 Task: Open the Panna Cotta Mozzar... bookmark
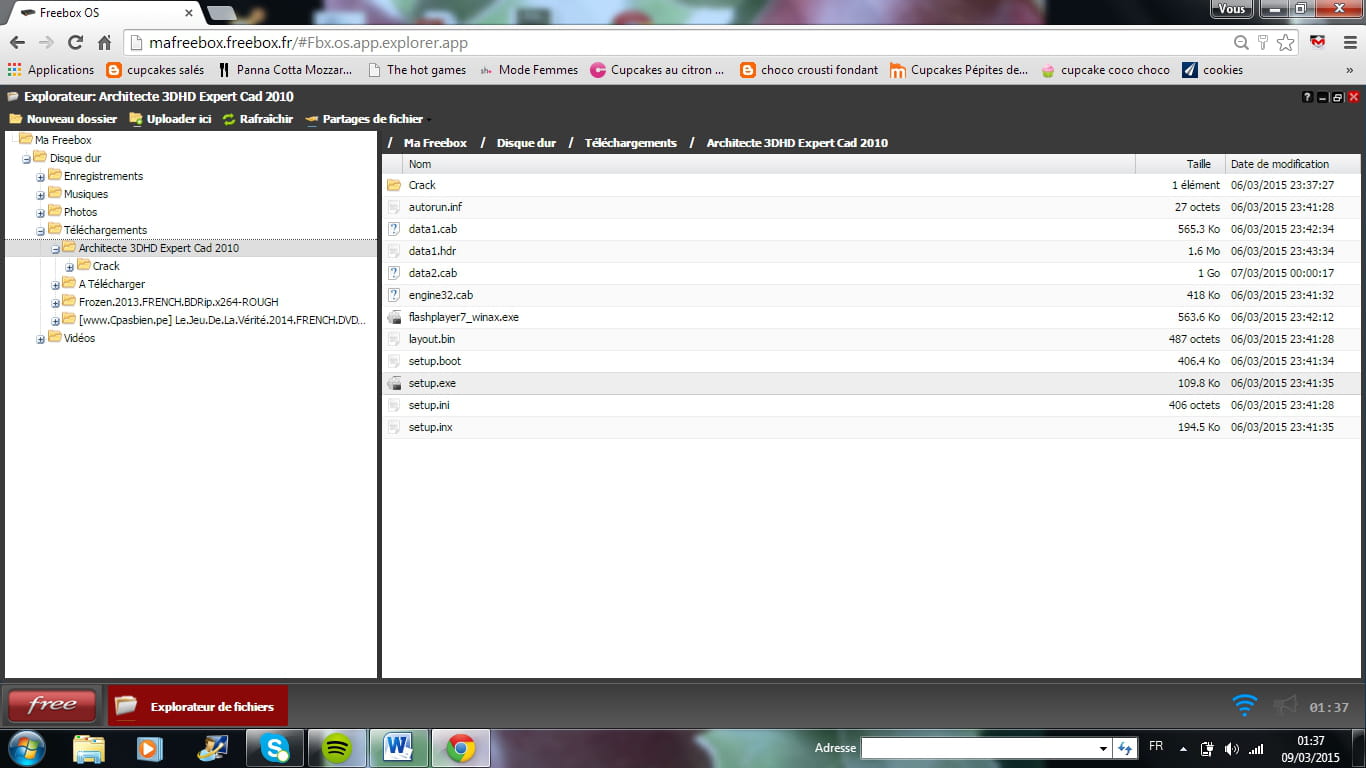point(285,70)
